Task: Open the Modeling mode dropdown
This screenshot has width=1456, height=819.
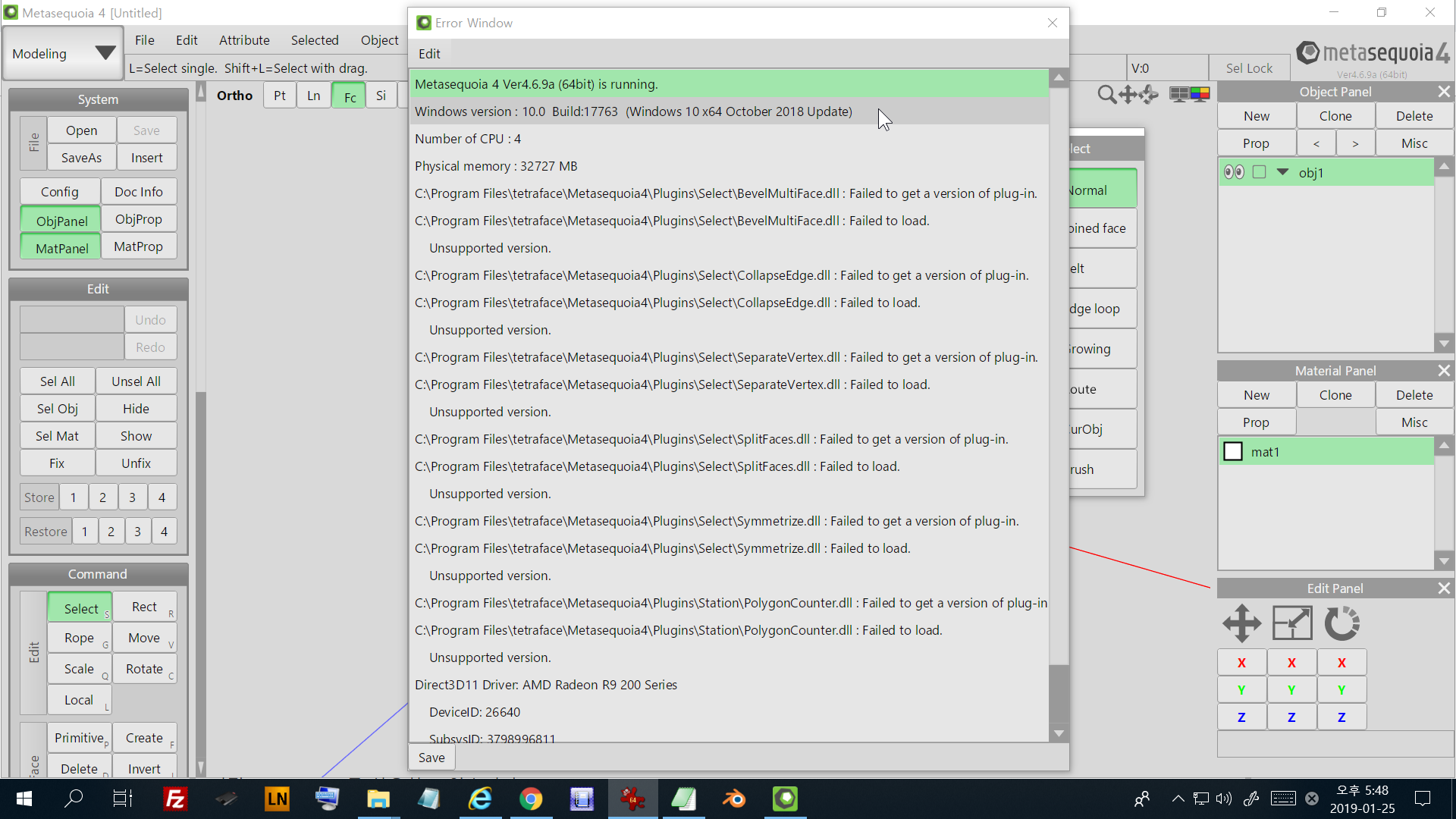Action: pos(63,54)
